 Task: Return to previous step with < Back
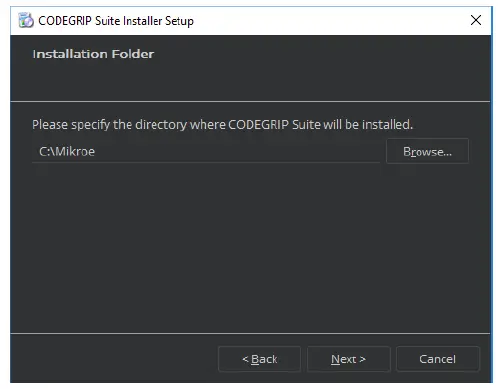259,359
